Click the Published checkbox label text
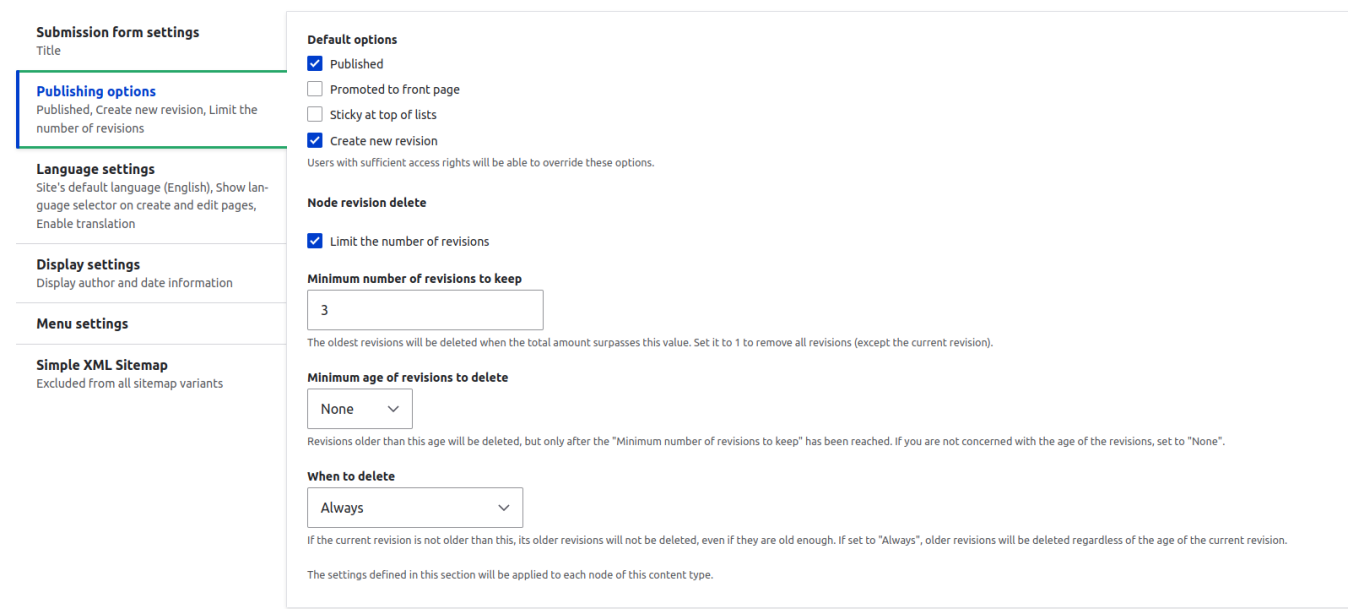 [x=357, y=64]
